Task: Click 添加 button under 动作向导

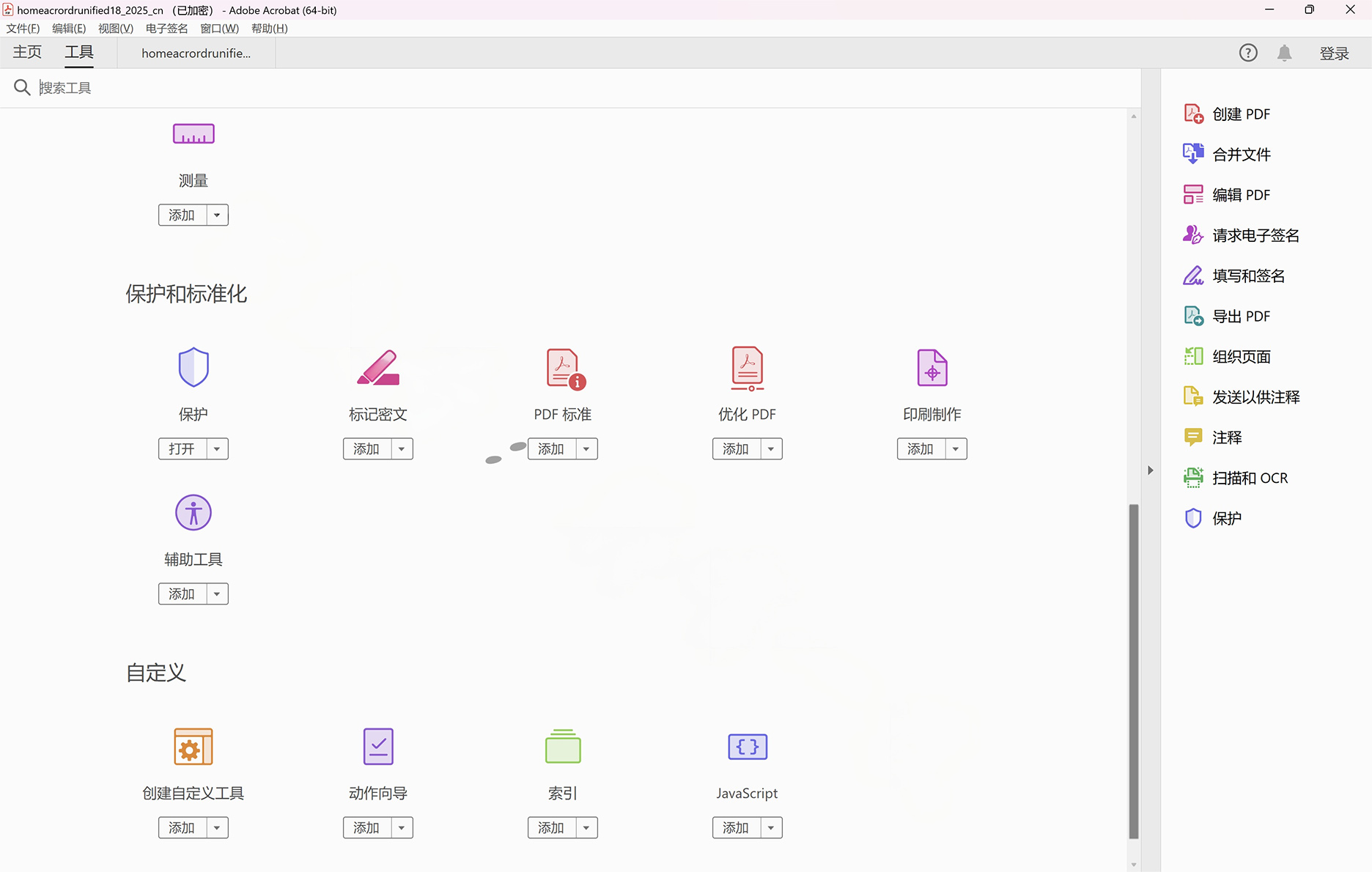Action: (x=367, y=827)
